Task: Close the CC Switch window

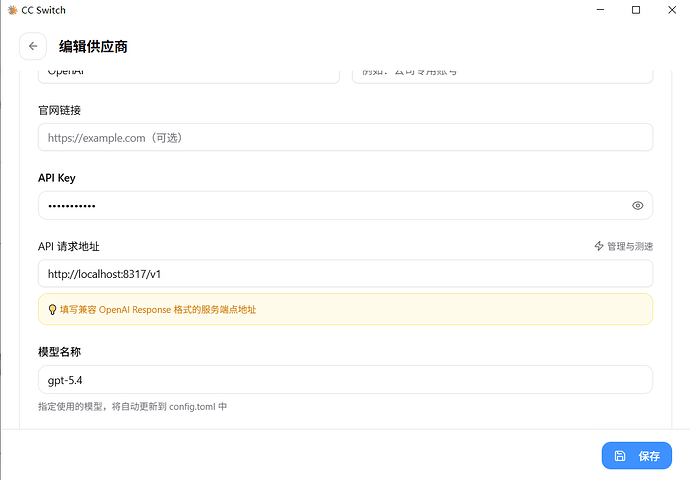Action: point(672,10)
